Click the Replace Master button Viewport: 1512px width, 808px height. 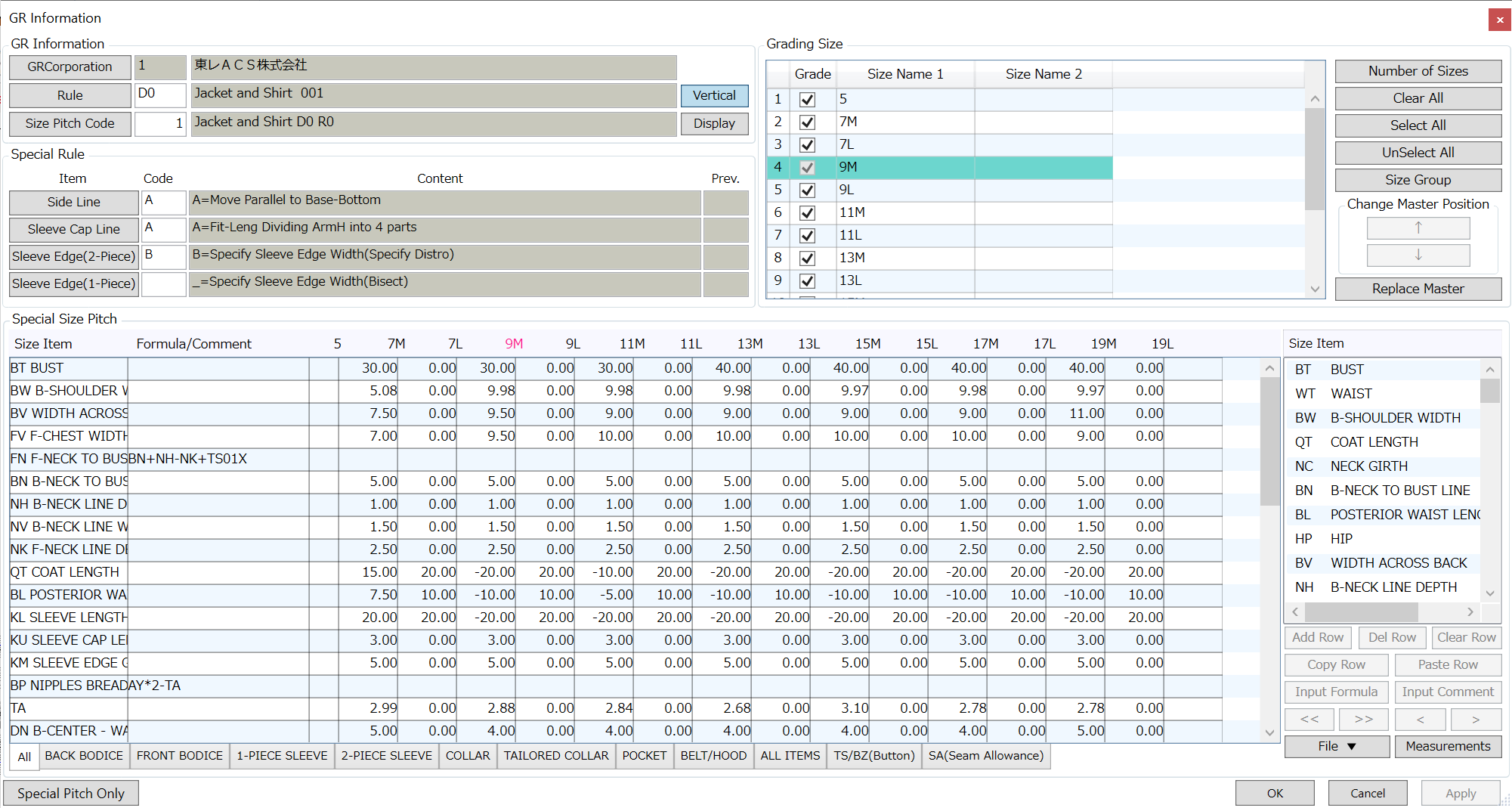(x=1418, y=289)
